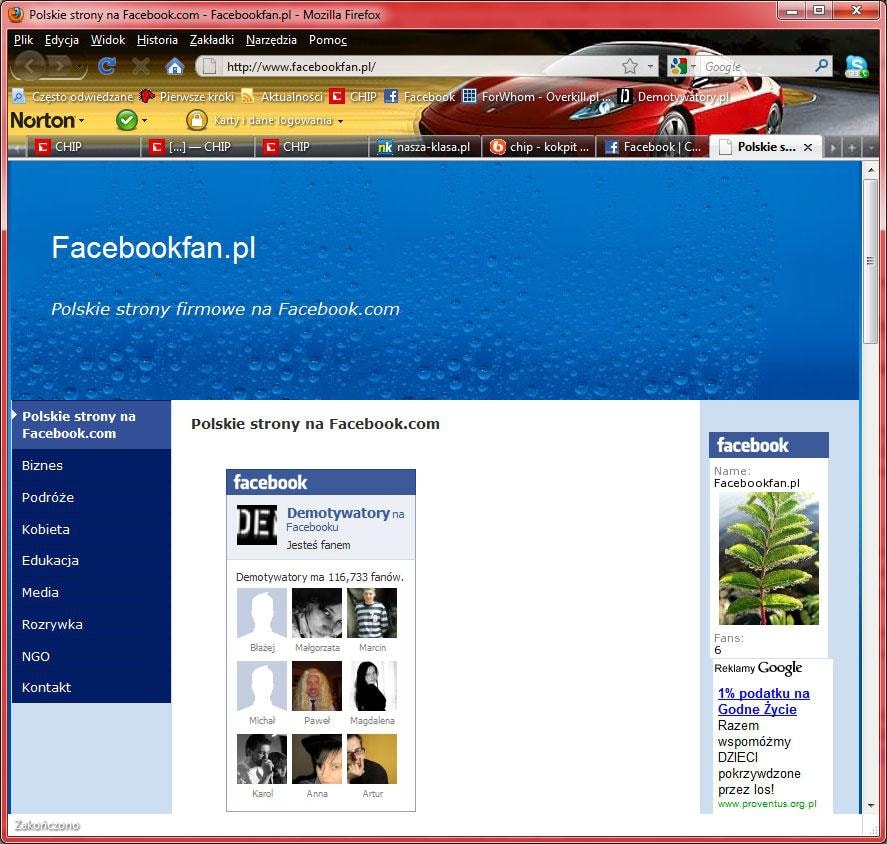
Task: Open the NGO category
Action: [x=91, y=656]
